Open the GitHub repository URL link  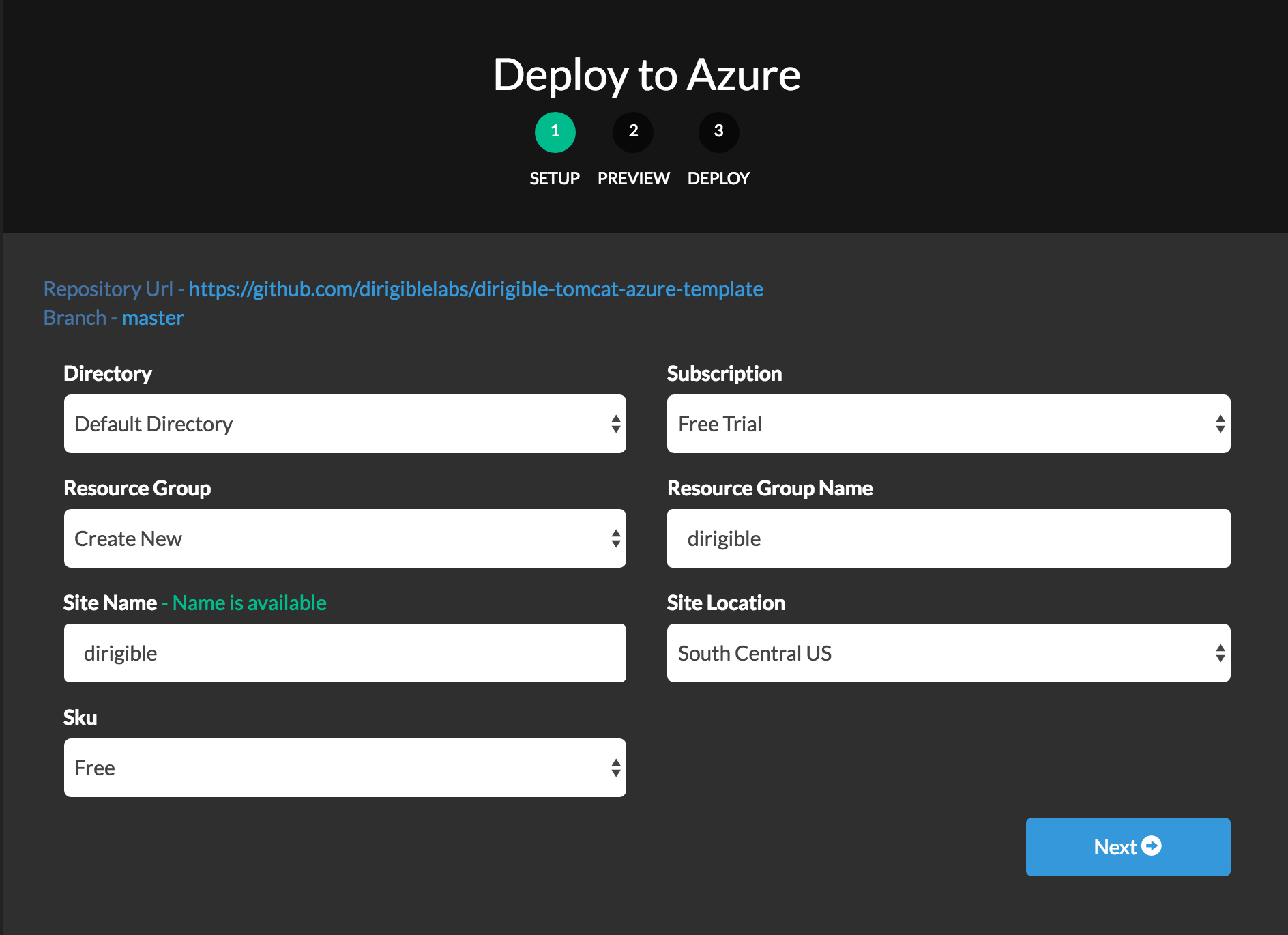476,289
